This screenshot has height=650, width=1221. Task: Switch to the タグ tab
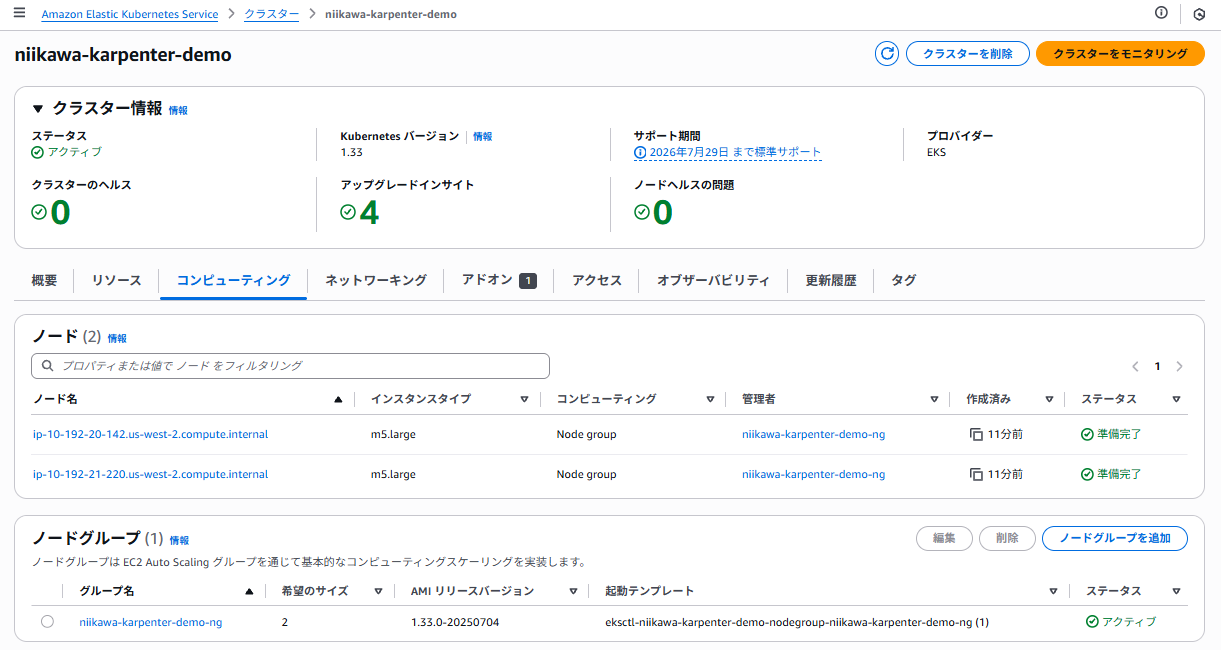(x=903, y=281)
